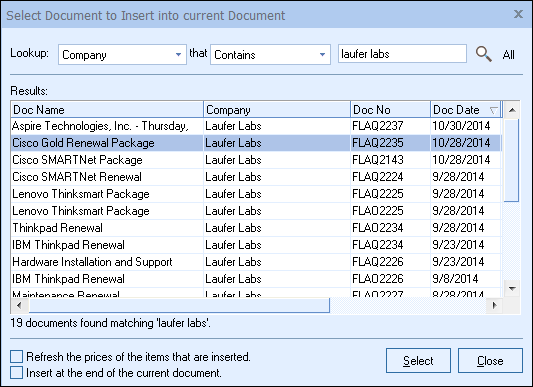Open the Contains condition dropdown
This screenshot has width=533, height=387.
(322, 54)
